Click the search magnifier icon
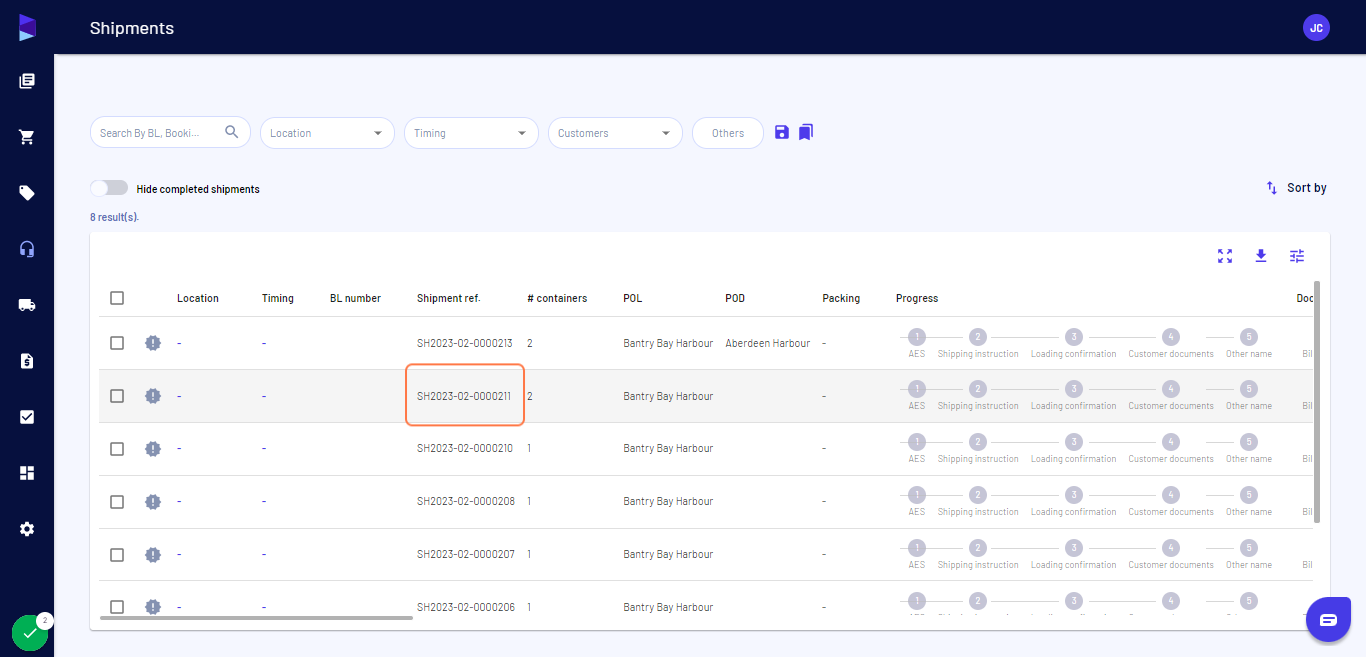1366x657 pixels. coord(232,132)
